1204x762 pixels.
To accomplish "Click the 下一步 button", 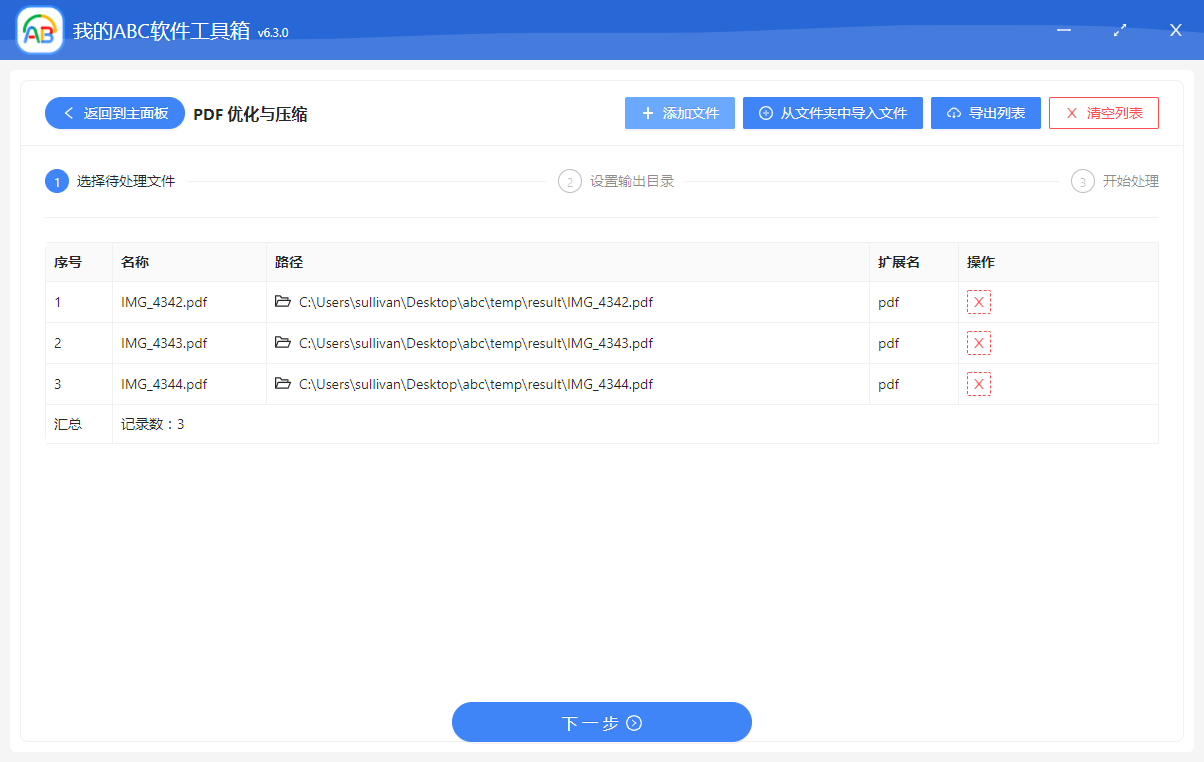I will click(602, 722).
